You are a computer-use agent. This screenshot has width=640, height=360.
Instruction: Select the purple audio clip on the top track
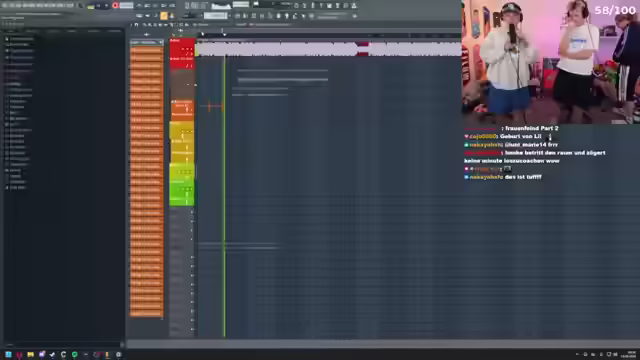(x=329, y=49)
